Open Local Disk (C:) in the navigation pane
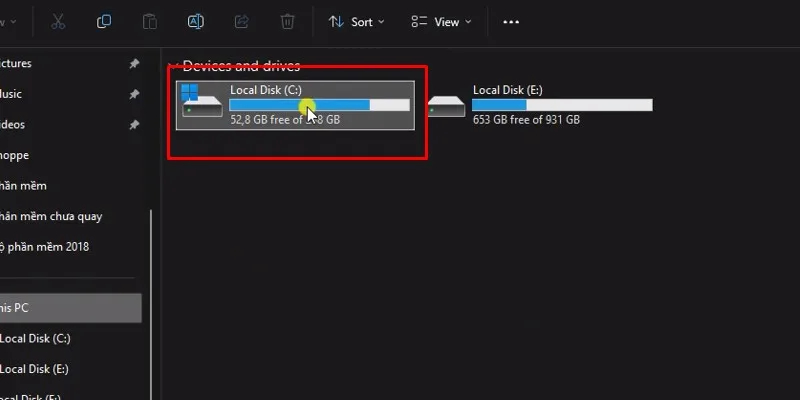The height and width of the screenshot is (400, 800). click(36, 338)
